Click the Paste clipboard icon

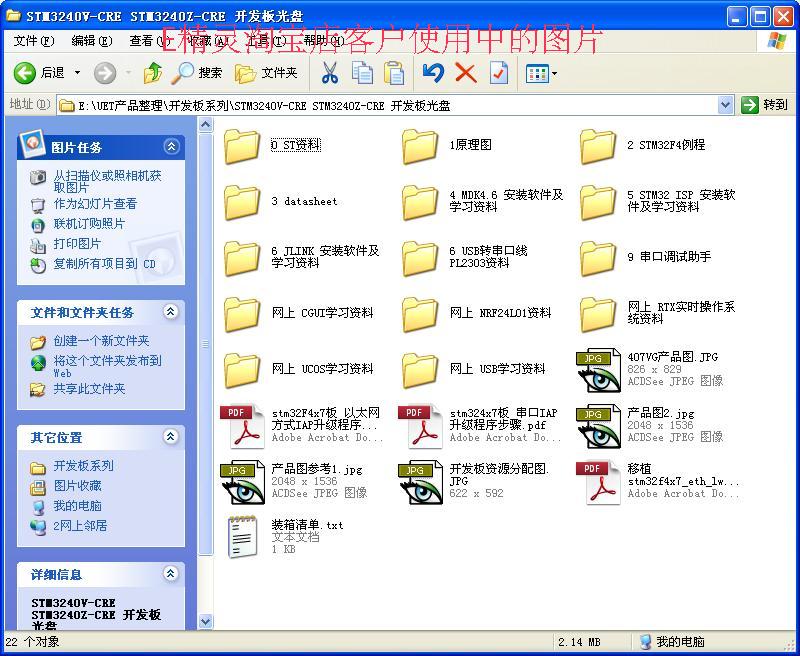tap(393, 73)
